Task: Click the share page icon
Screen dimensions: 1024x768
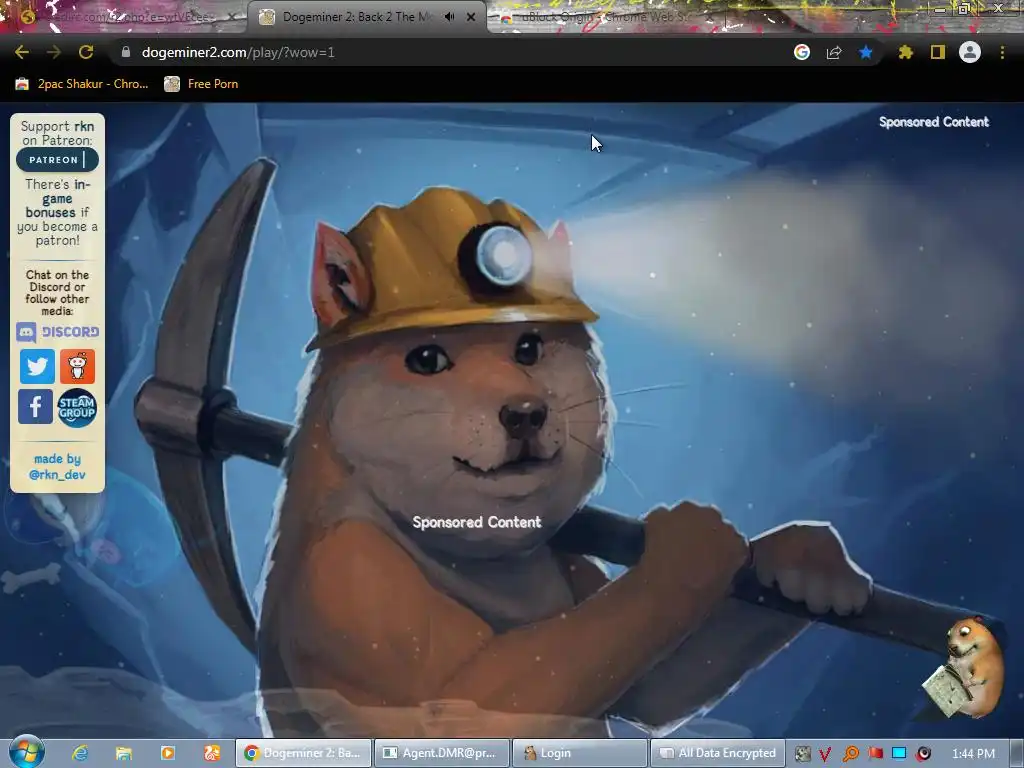Action: click(x=834, y=52)
